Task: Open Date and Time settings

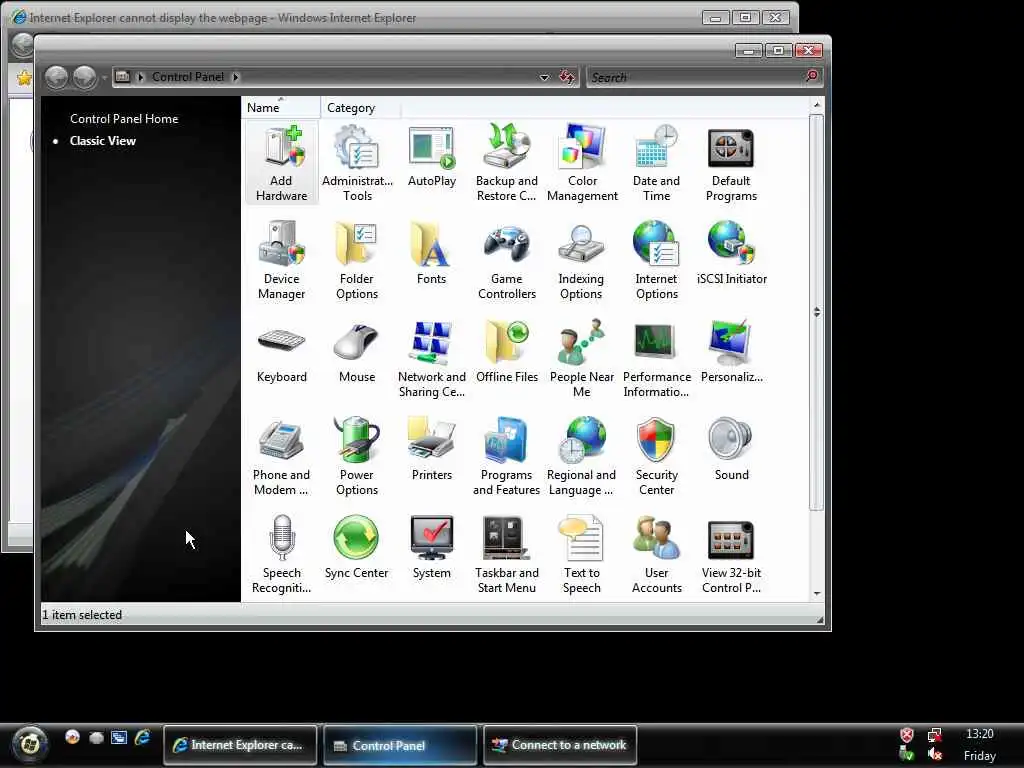Action: tap(656, 163)
